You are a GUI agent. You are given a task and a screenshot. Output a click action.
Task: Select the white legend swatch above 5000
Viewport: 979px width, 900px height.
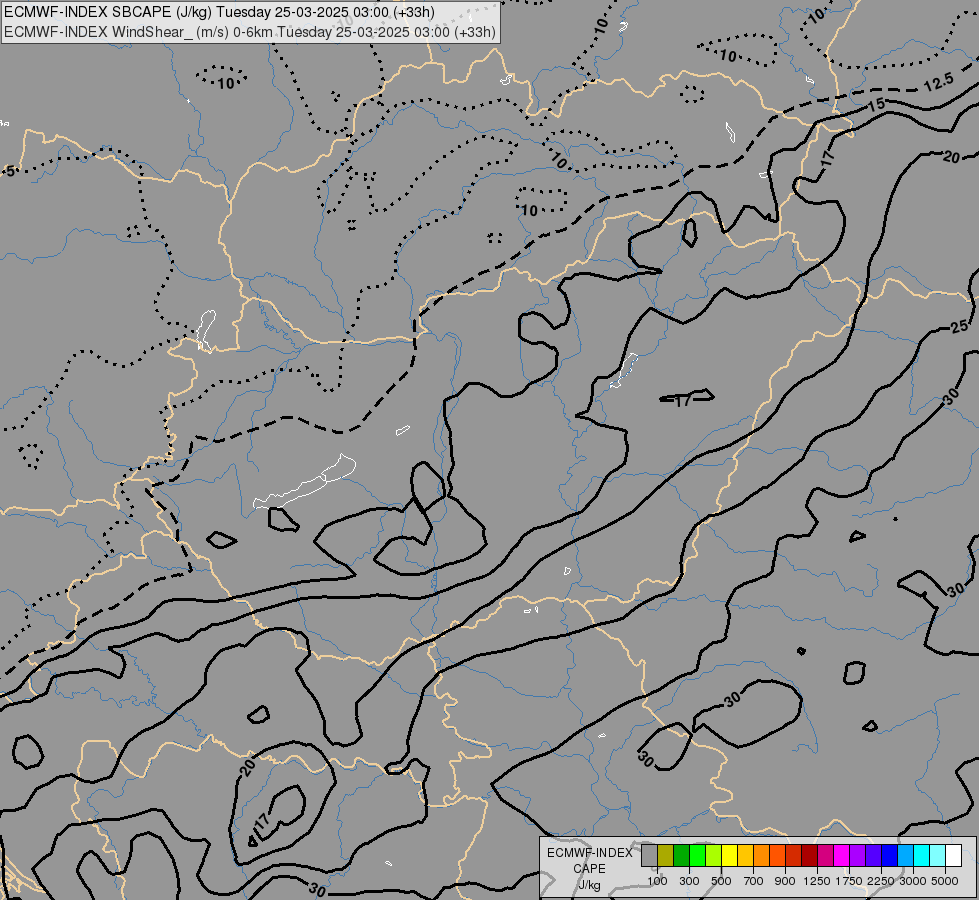pyautogui.click(x=953, y=856)
